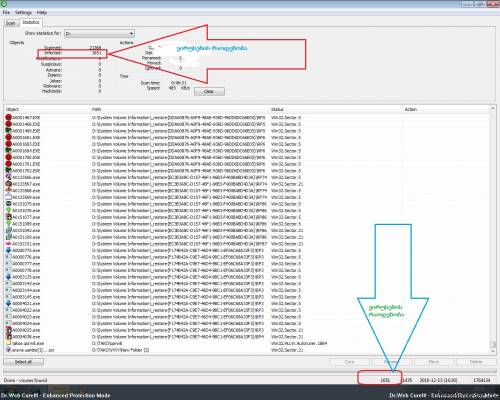
Task: Click the 'Done - viruses found' status text
Action: point(26,380)
